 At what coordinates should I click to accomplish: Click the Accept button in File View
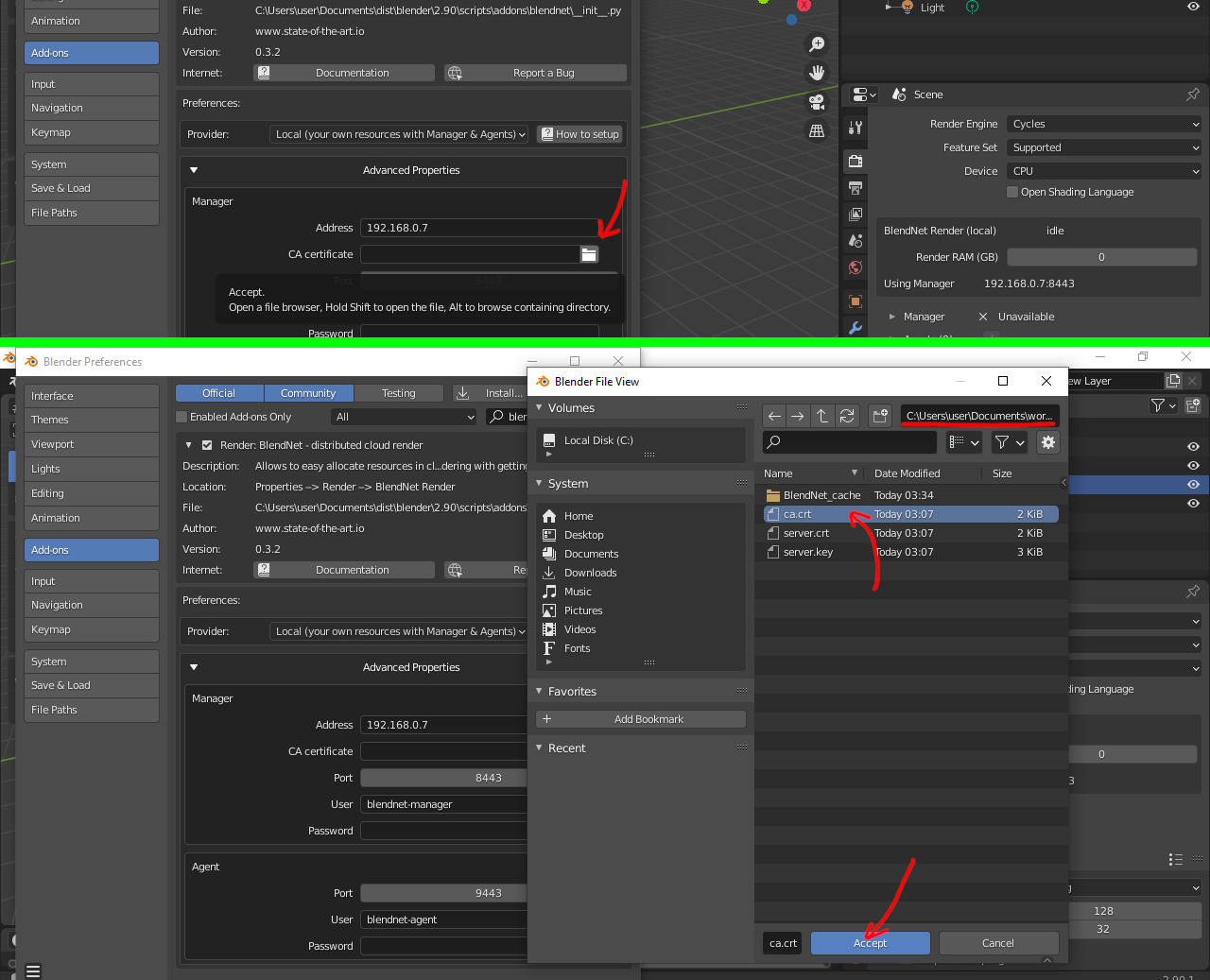point(870,943)
